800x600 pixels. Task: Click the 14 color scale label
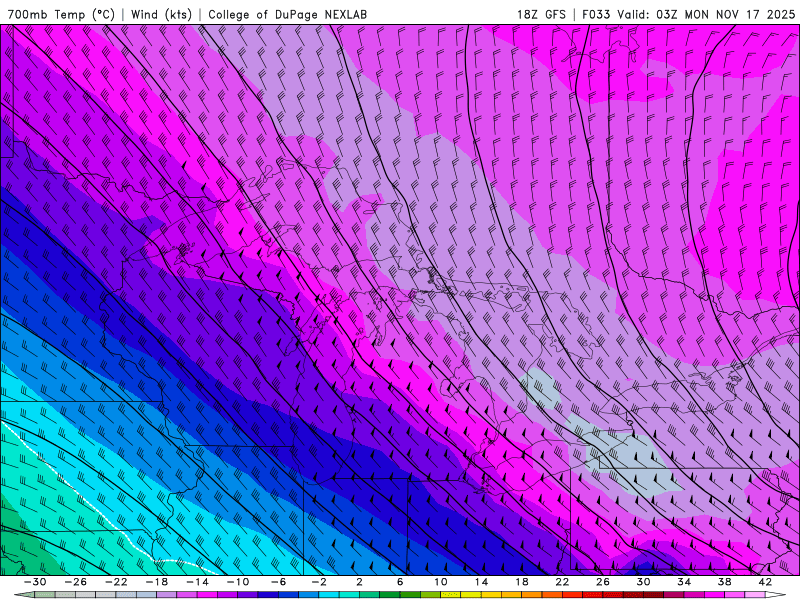(481, 582)
